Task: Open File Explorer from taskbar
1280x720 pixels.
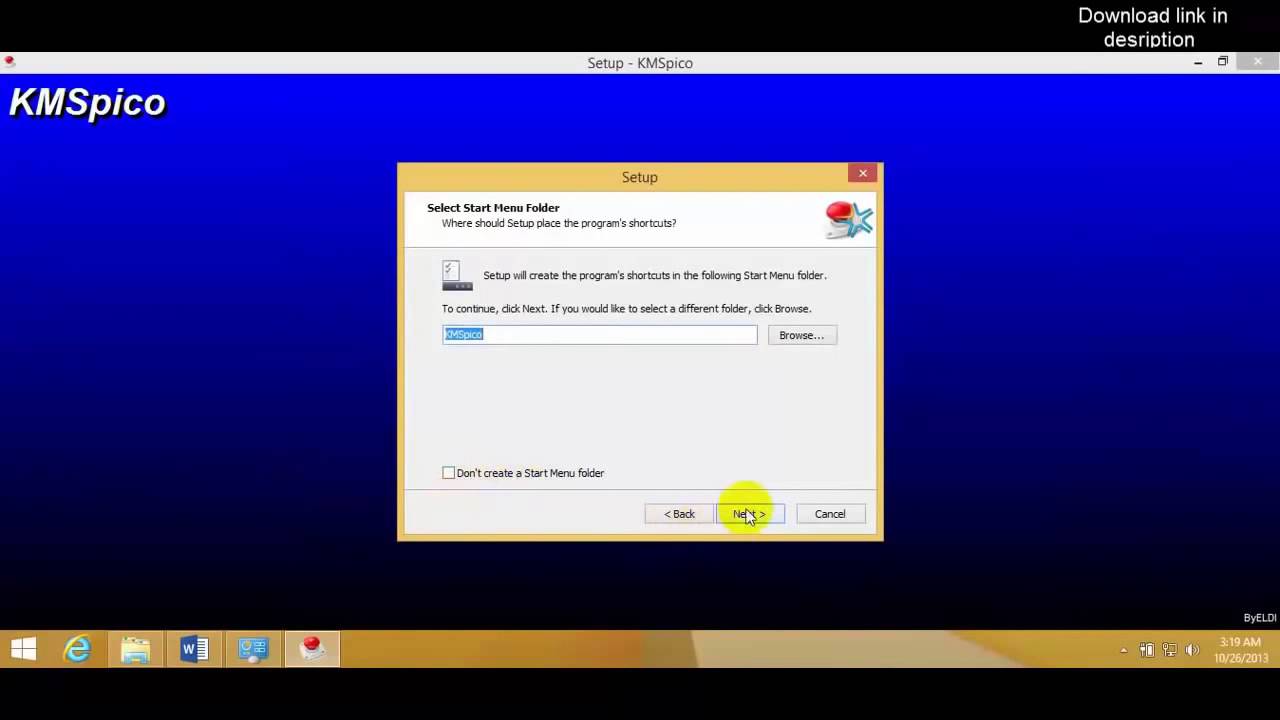Action: [x=136, y=650]
